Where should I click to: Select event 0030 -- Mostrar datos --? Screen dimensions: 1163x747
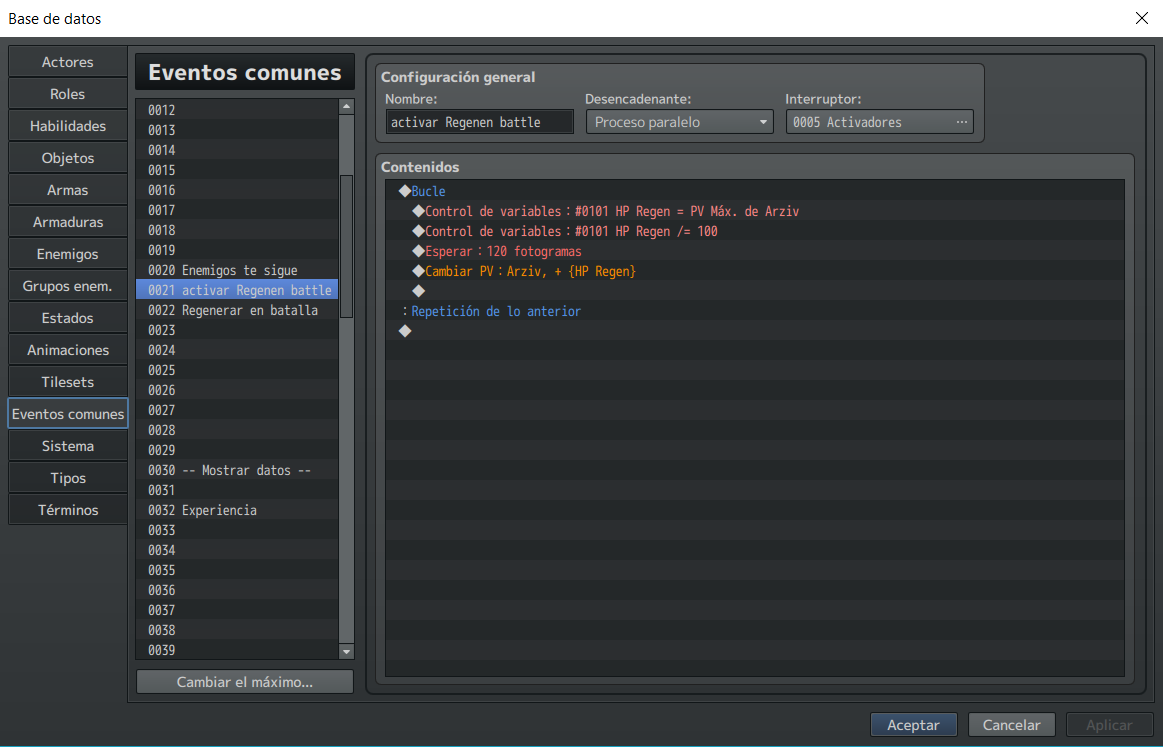[x=237, y=470]
